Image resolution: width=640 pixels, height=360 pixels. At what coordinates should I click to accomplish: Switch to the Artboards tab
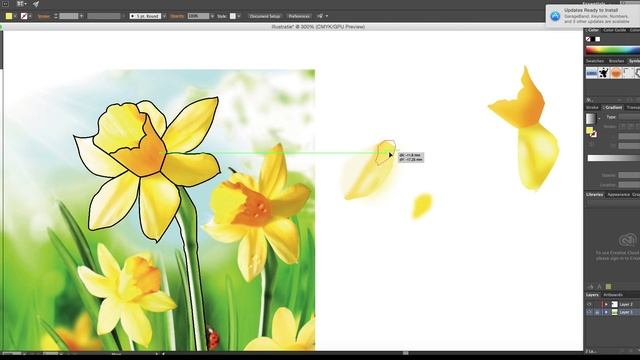click(613, 295)
